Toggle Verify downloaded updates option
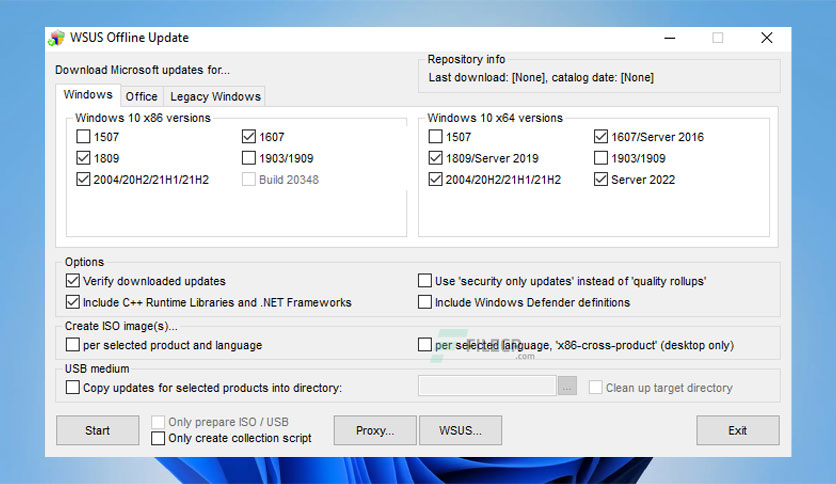Viewport: 836px width, 484px height. (73, 280)
